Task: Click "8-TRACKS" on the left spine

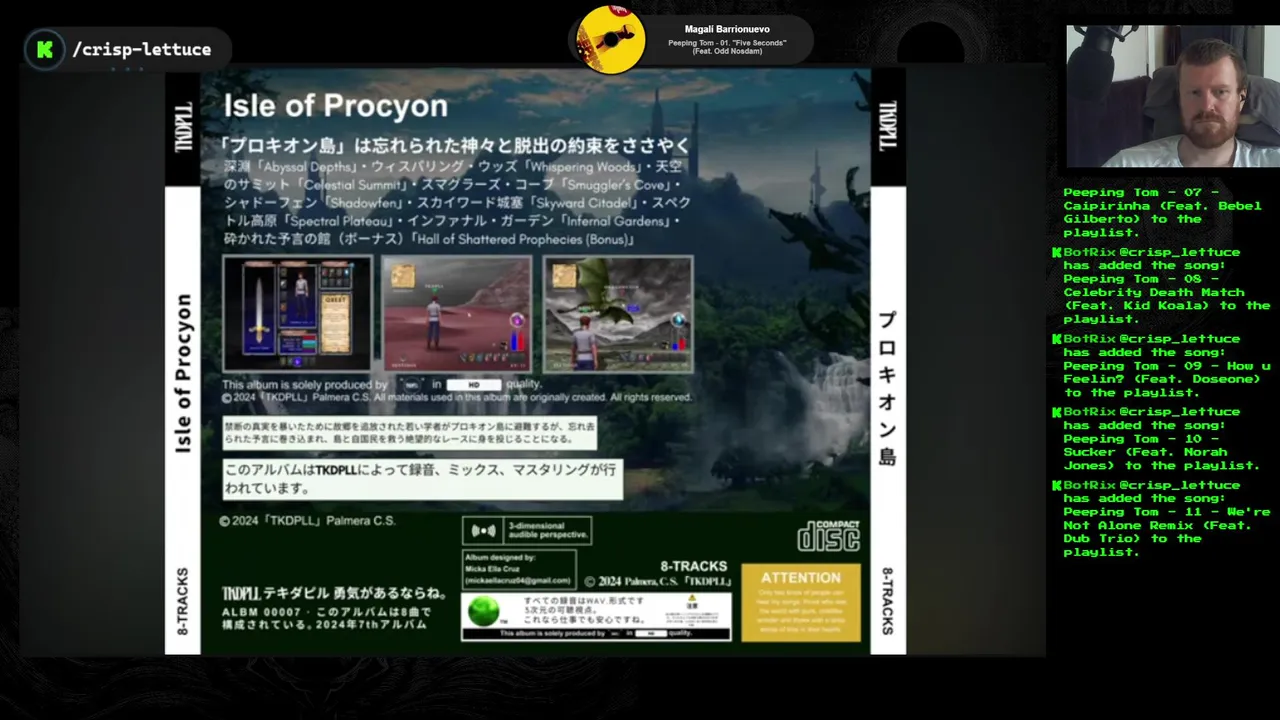Action: click(183, 602)
